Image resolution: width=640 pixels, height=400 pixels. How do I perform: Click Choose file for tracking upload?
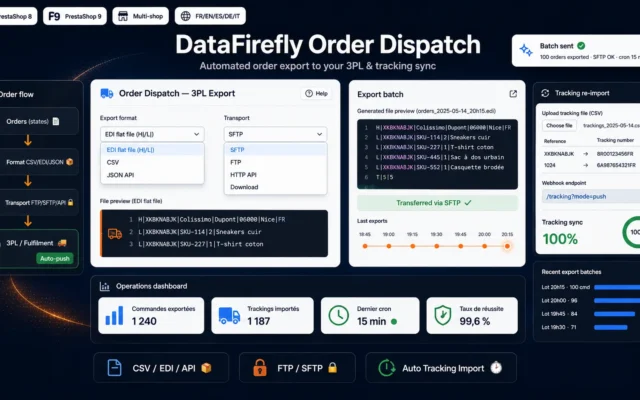pyautogui.click(x=559, y=126)
